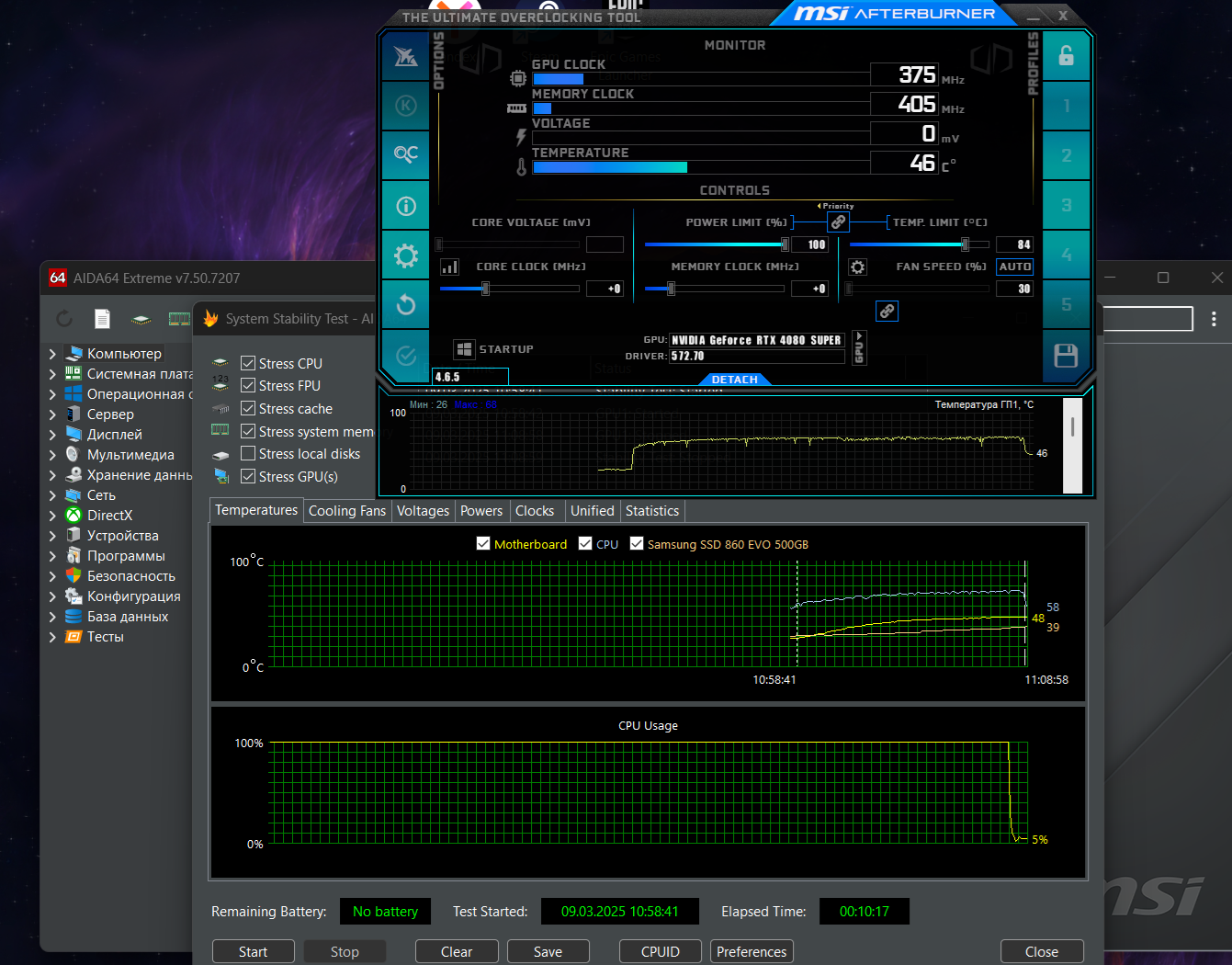The height and width of the screenshot is (965, 1232).
Task: Toggle Windows STARTUP icon in Afterburner
Action: coord(464,349)
